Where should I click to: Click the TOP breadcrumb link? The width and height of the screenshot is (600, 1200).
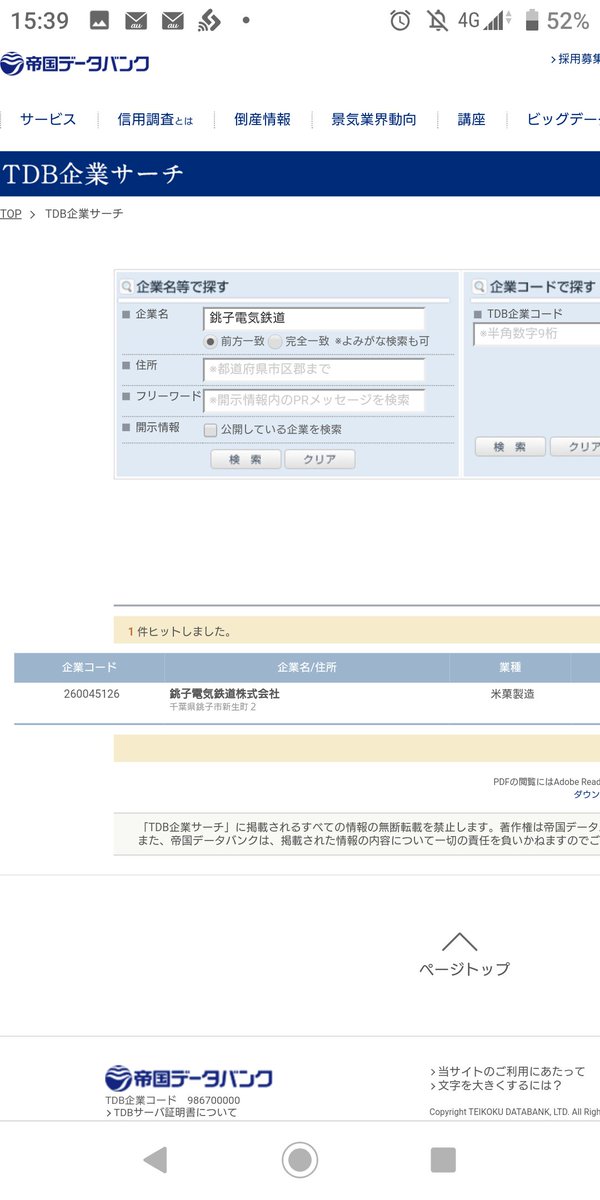[11, 214]
